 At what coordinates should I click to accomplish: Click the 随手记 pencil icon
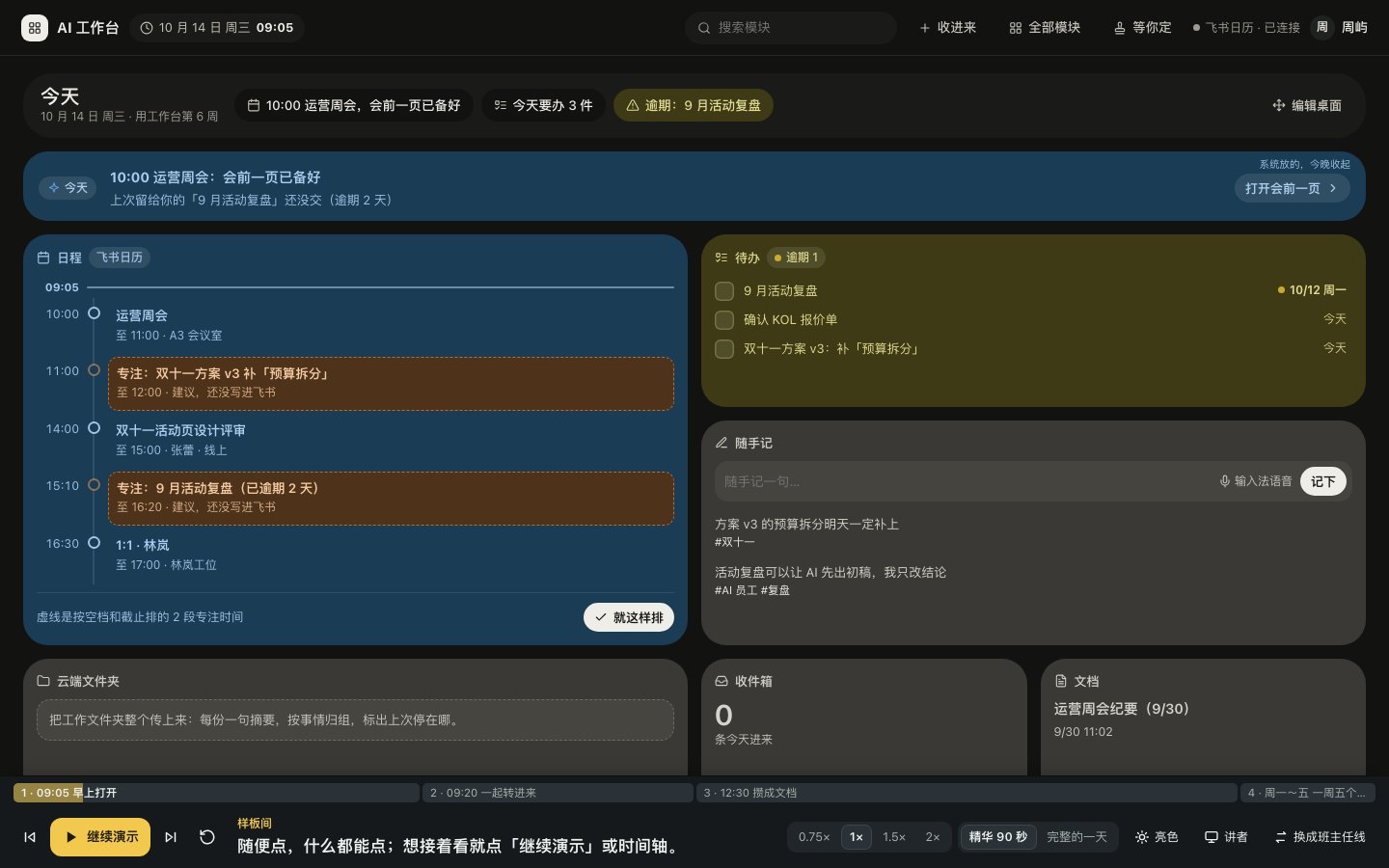[722, 443]
